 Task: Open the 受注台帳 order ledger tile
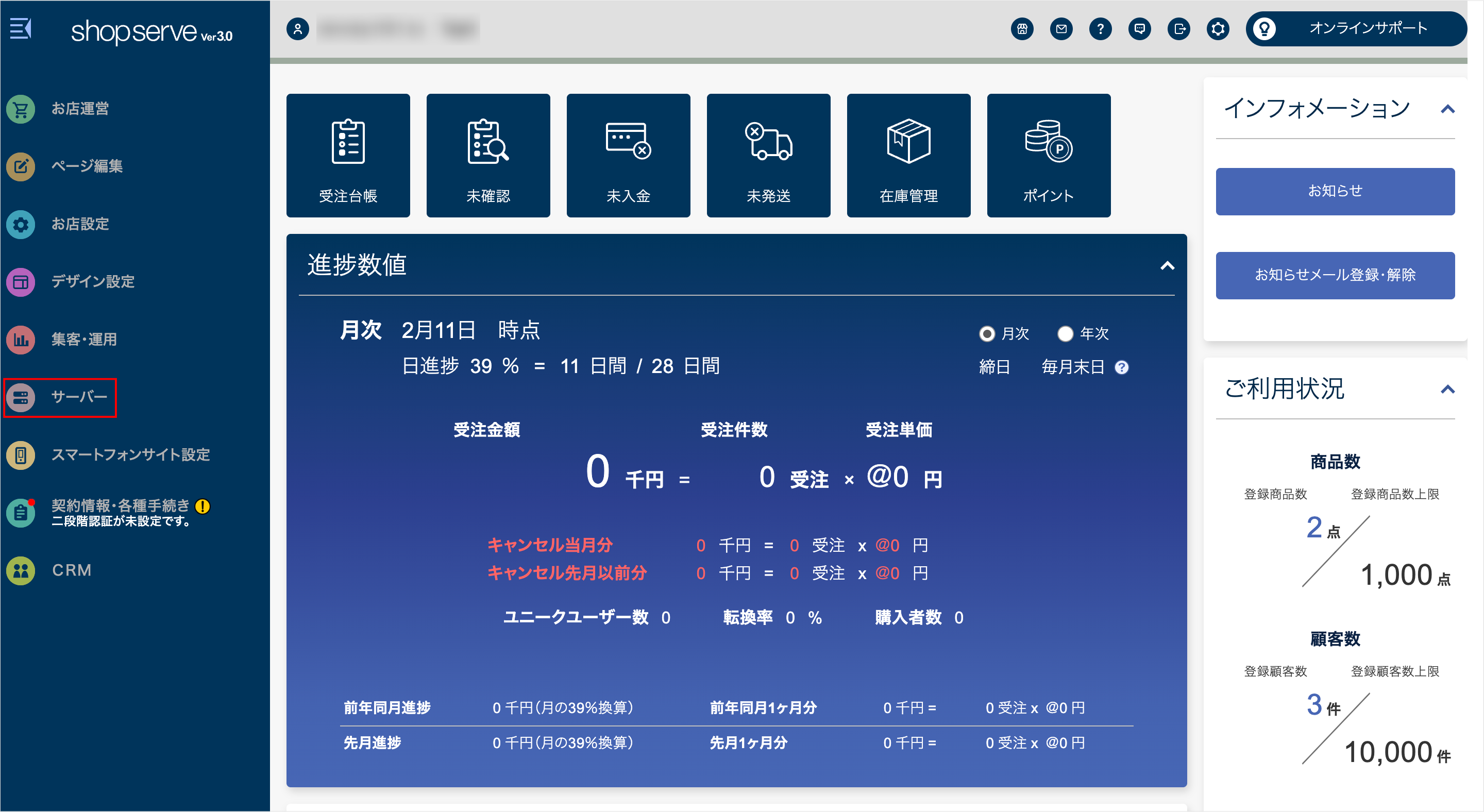348,156
